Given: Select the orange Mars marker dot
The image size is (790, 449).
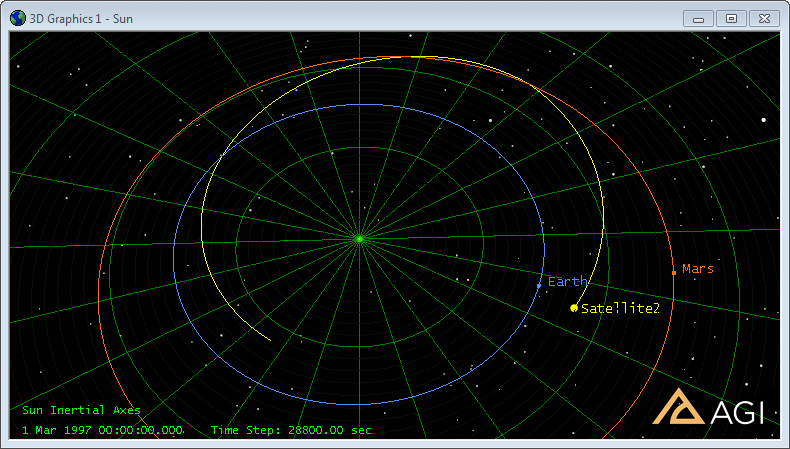Looking at the screenshot, I should pyautogui.click(x=674, y=272).
